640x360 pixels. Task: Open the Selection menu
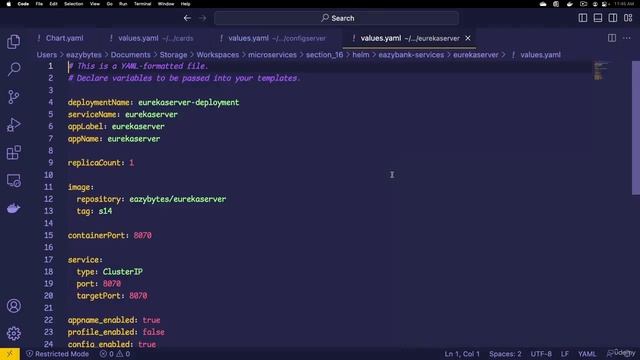[x=73, y=4]
